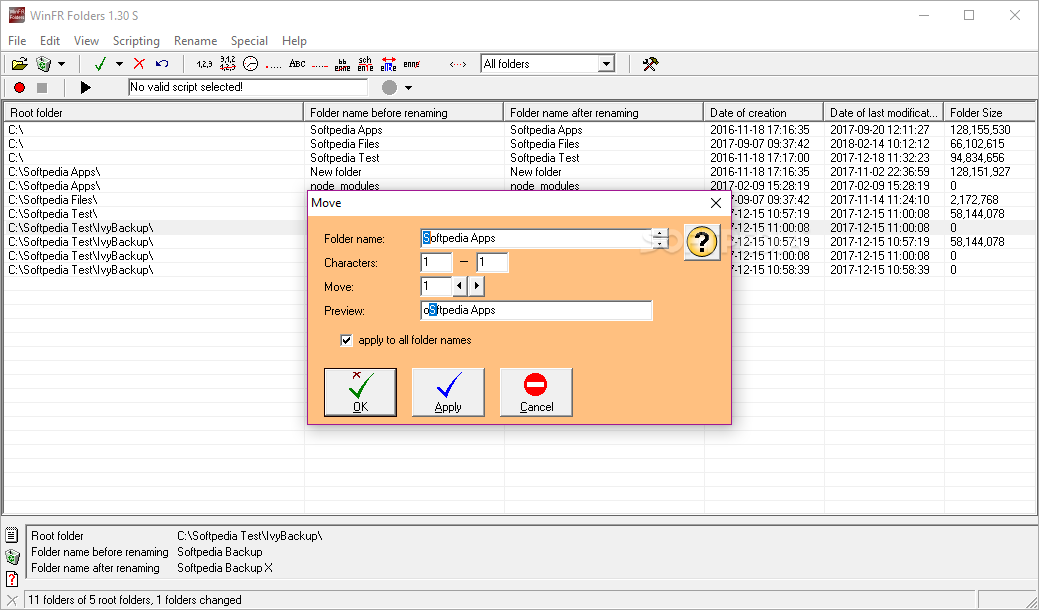
Task: Click the first Characters number field
Action: point(436,262)
